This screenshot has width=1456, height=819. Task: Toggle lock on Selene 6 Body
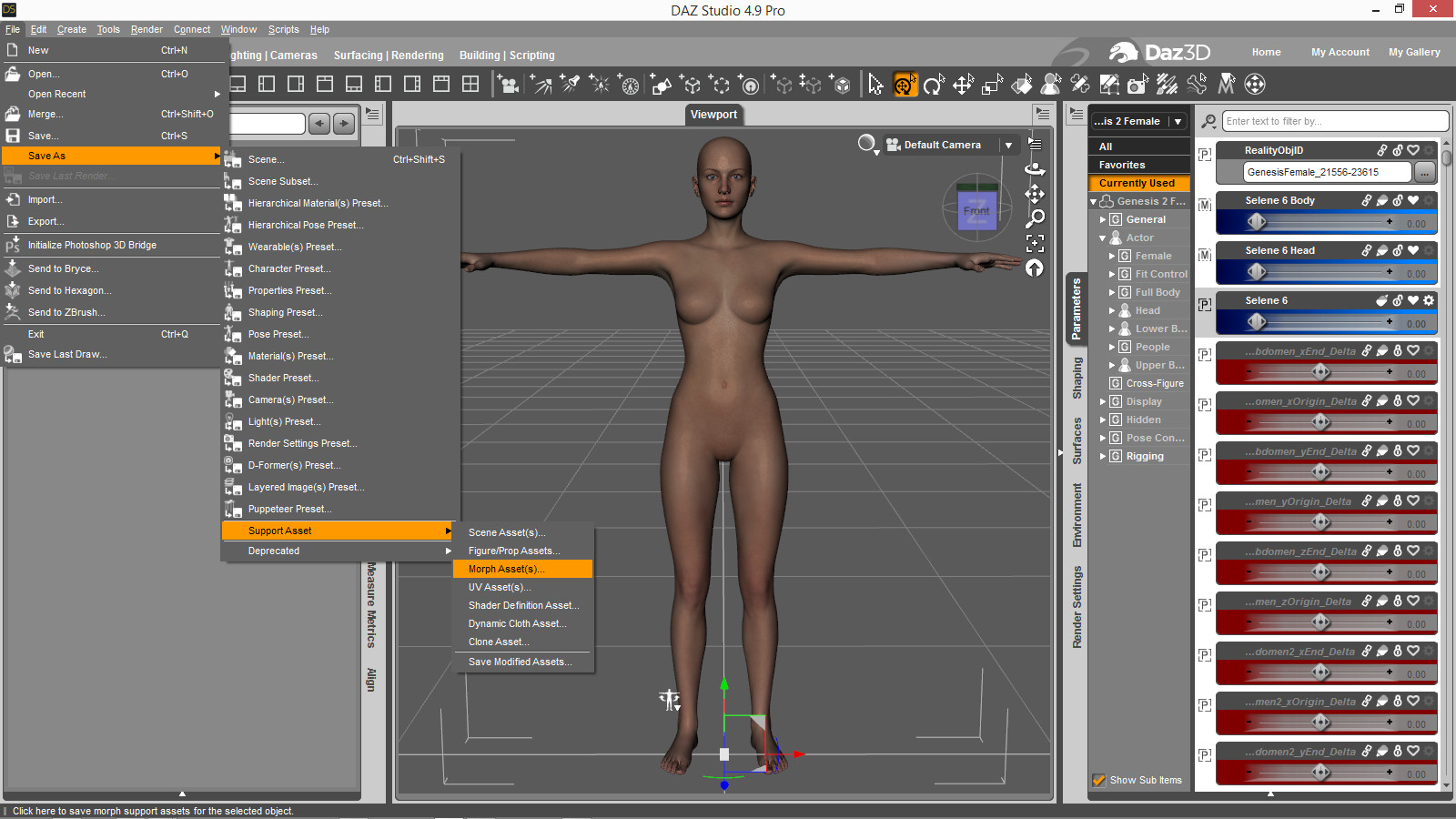[1398, 200]
